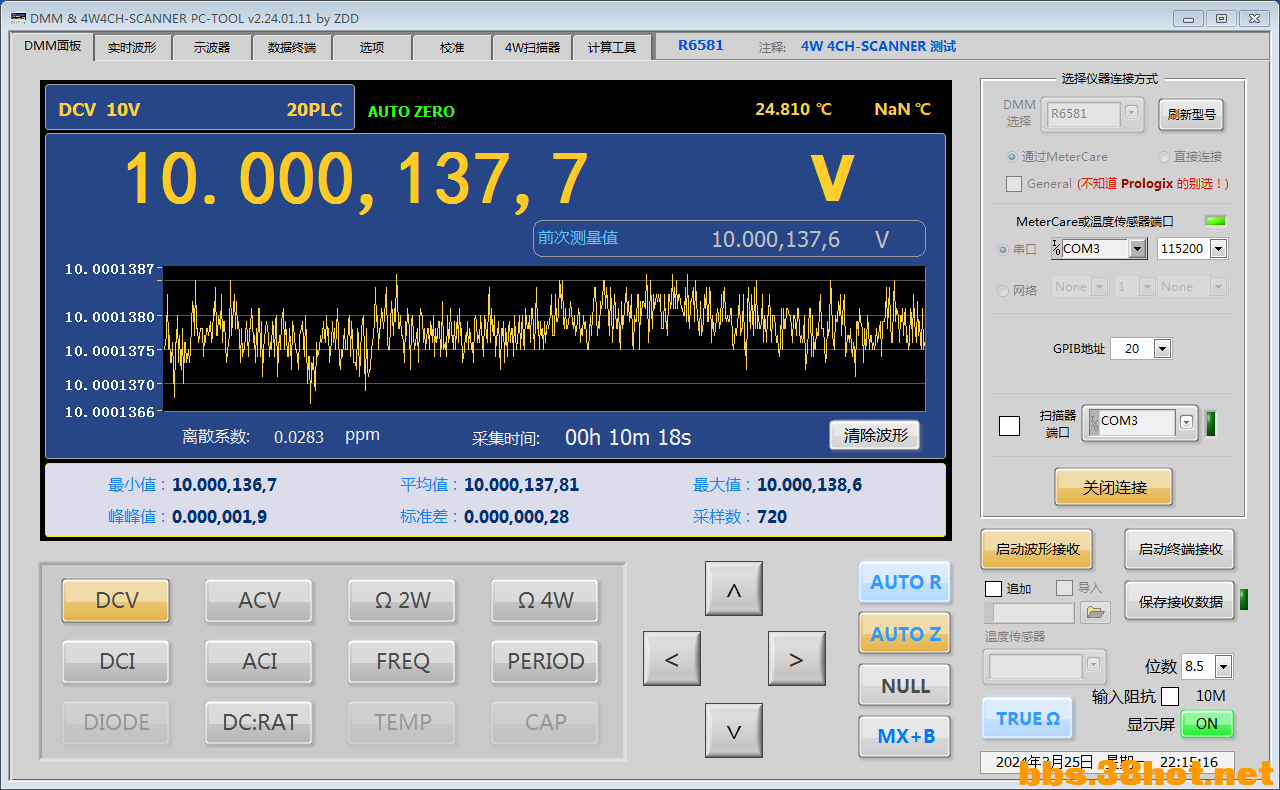1280x790 pixels.
Task: Click 关闭连接 to close connection
Action: (x=1114, y=488)
